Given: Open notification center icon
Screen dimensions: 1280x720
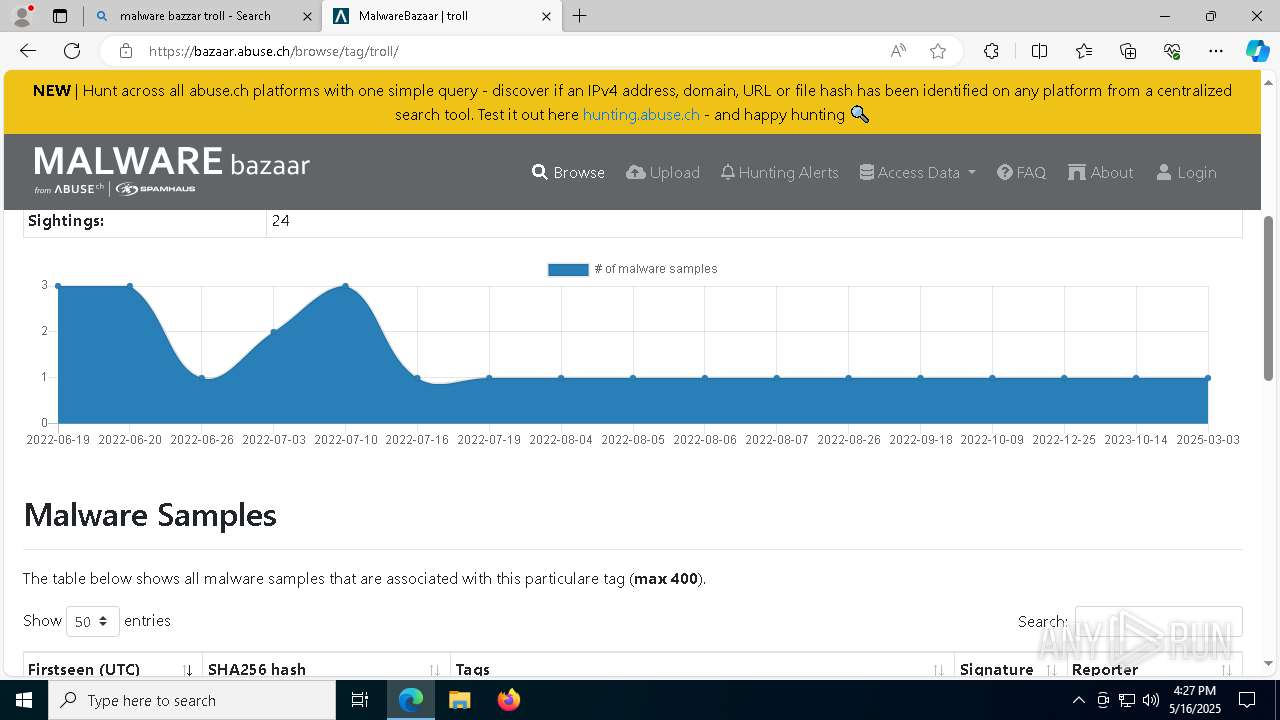Looking at the screenshot, I should point(1247,700).
